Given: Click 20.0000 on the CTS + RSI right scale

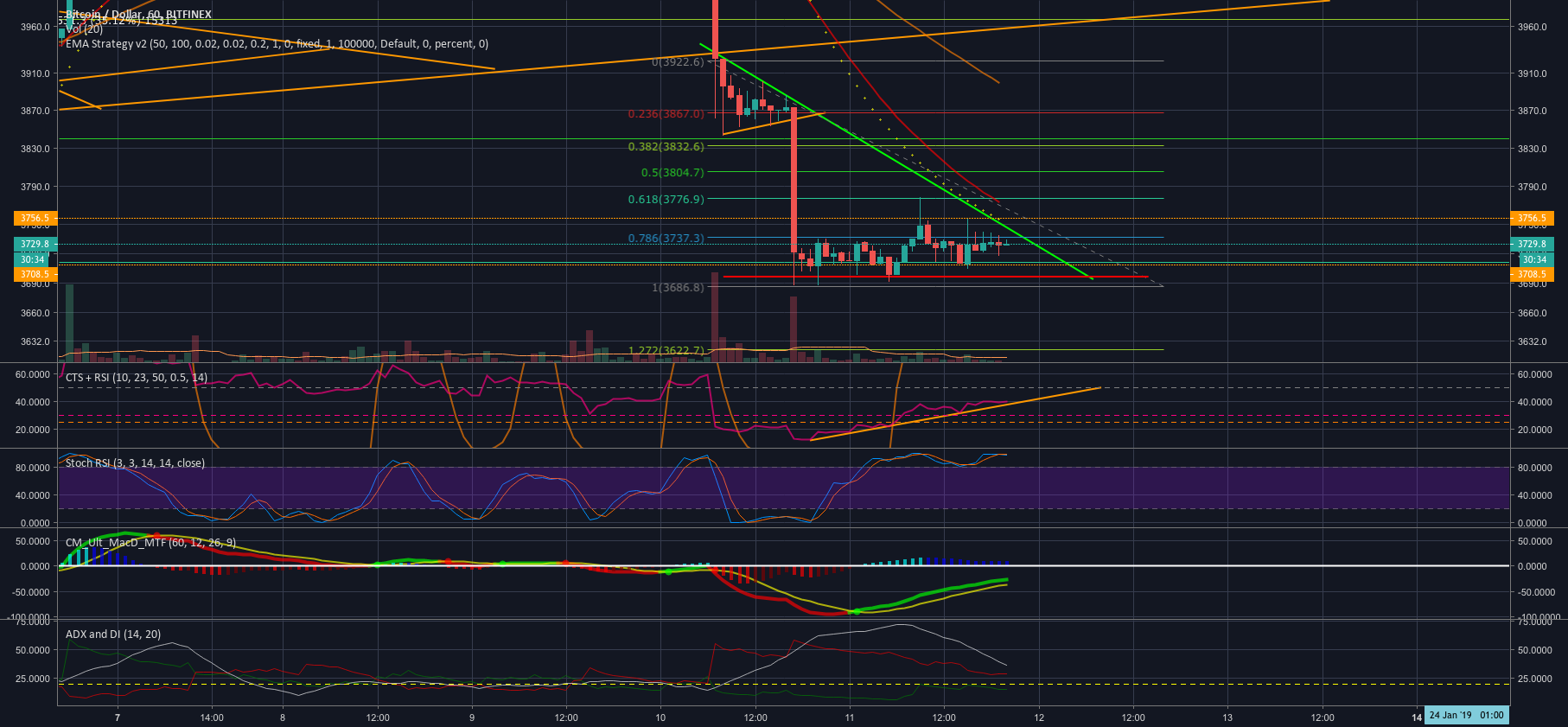Looking at the screenshot, I should [1534, 430].
